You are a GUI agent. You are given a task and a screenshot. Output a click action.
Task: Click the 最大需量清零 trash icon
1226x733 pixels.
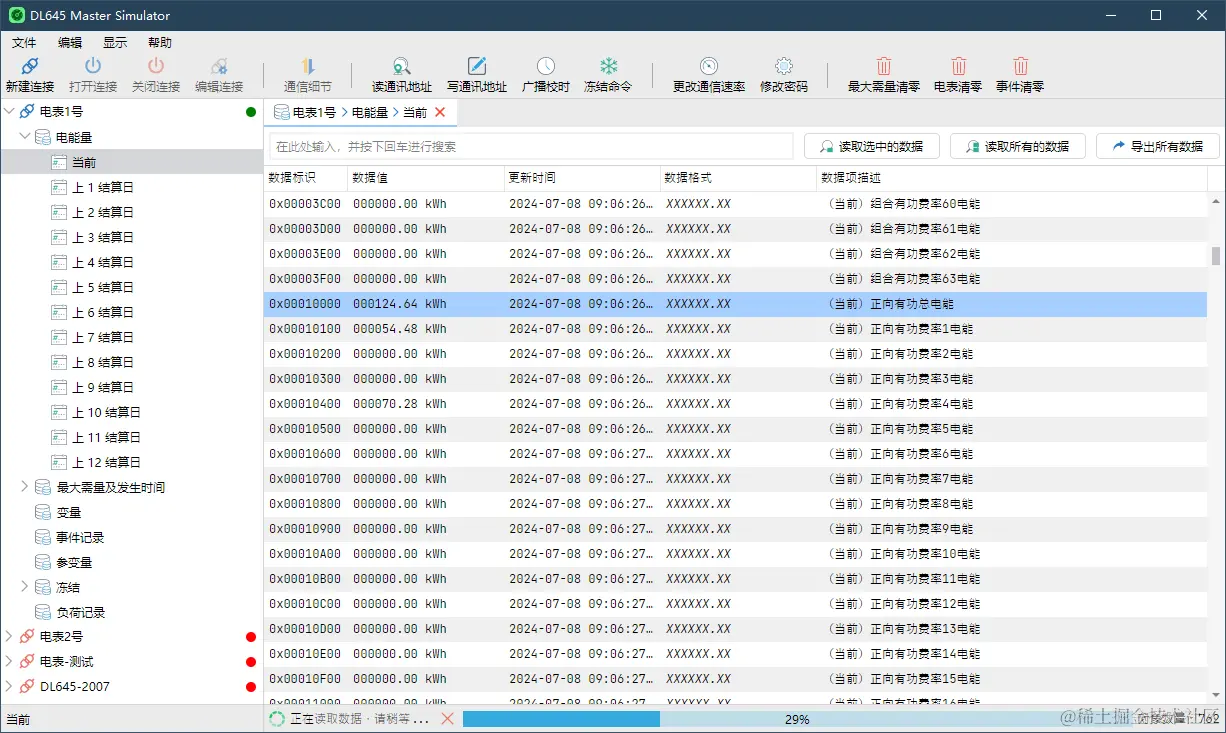point(884,66)
